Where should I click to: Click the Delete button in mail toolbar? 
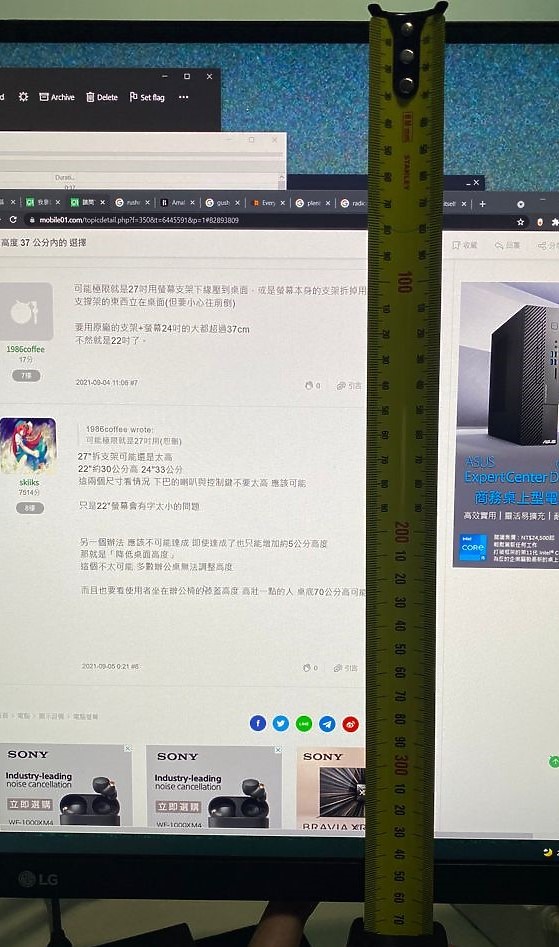[x=101, y=97]
